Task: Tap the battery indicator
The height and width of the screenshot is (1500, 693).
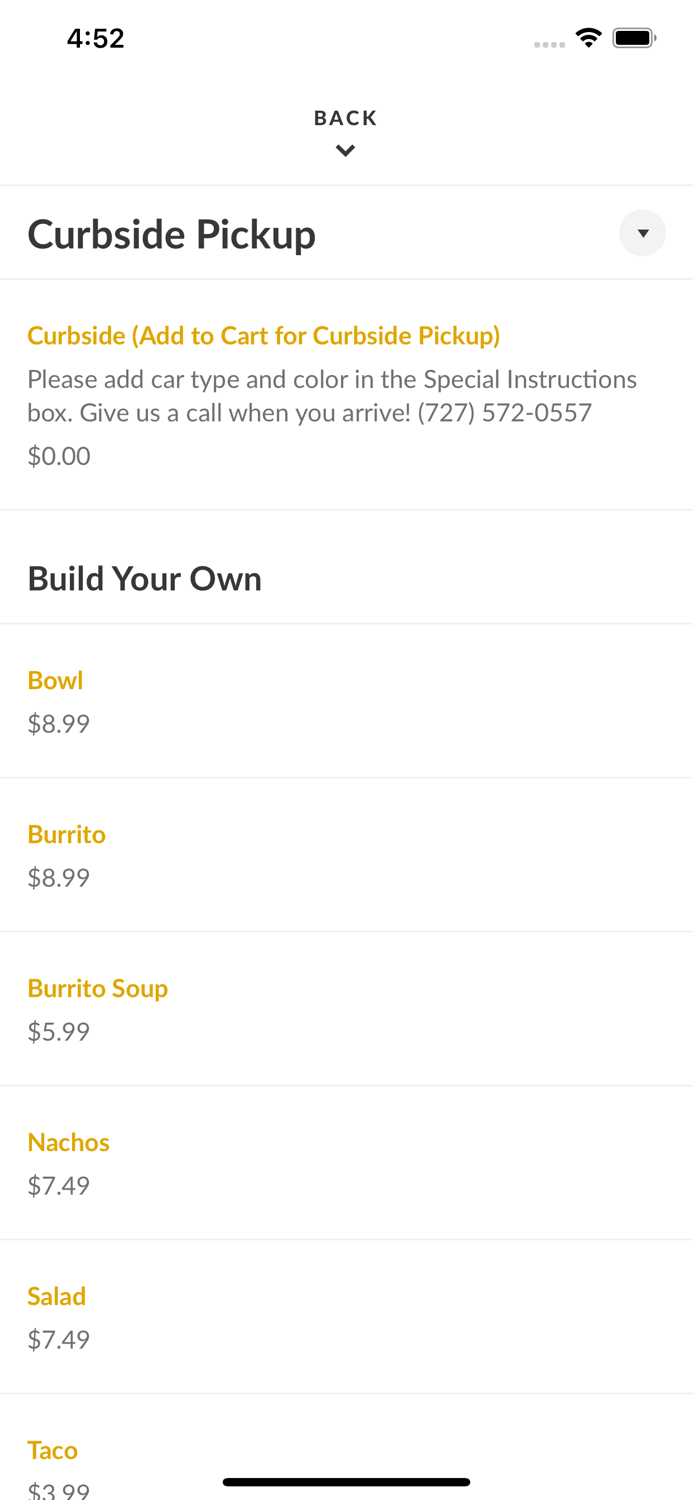Action: click(x=634, y=37)
